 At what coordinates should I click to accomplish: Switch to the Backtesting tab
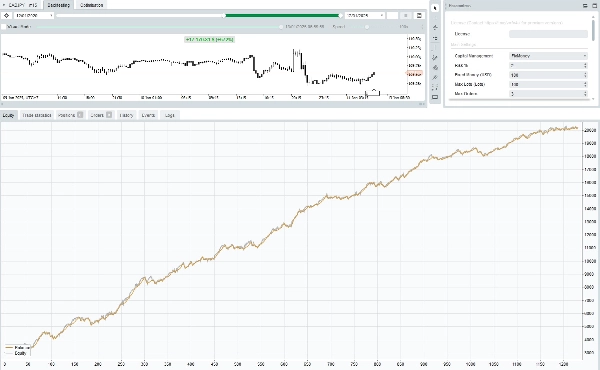click(59, 5)
